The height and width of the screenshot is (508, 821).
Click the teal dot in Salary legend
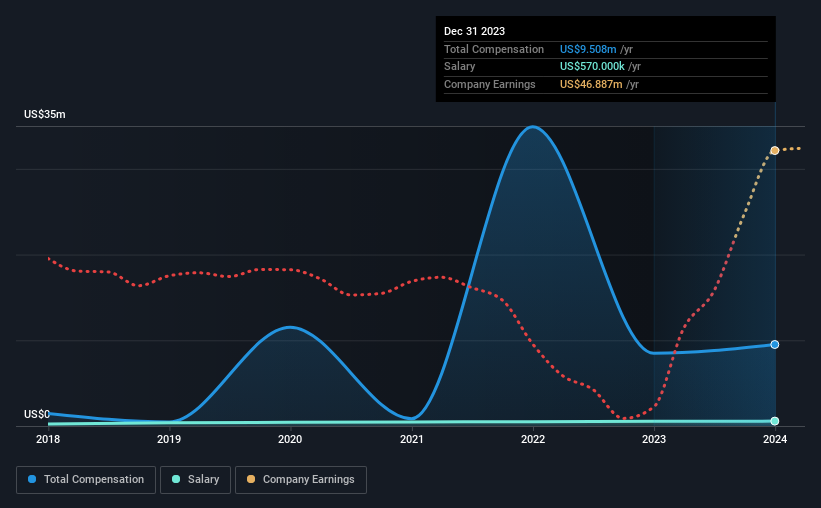pyautogui.click(x=176, y=479)
